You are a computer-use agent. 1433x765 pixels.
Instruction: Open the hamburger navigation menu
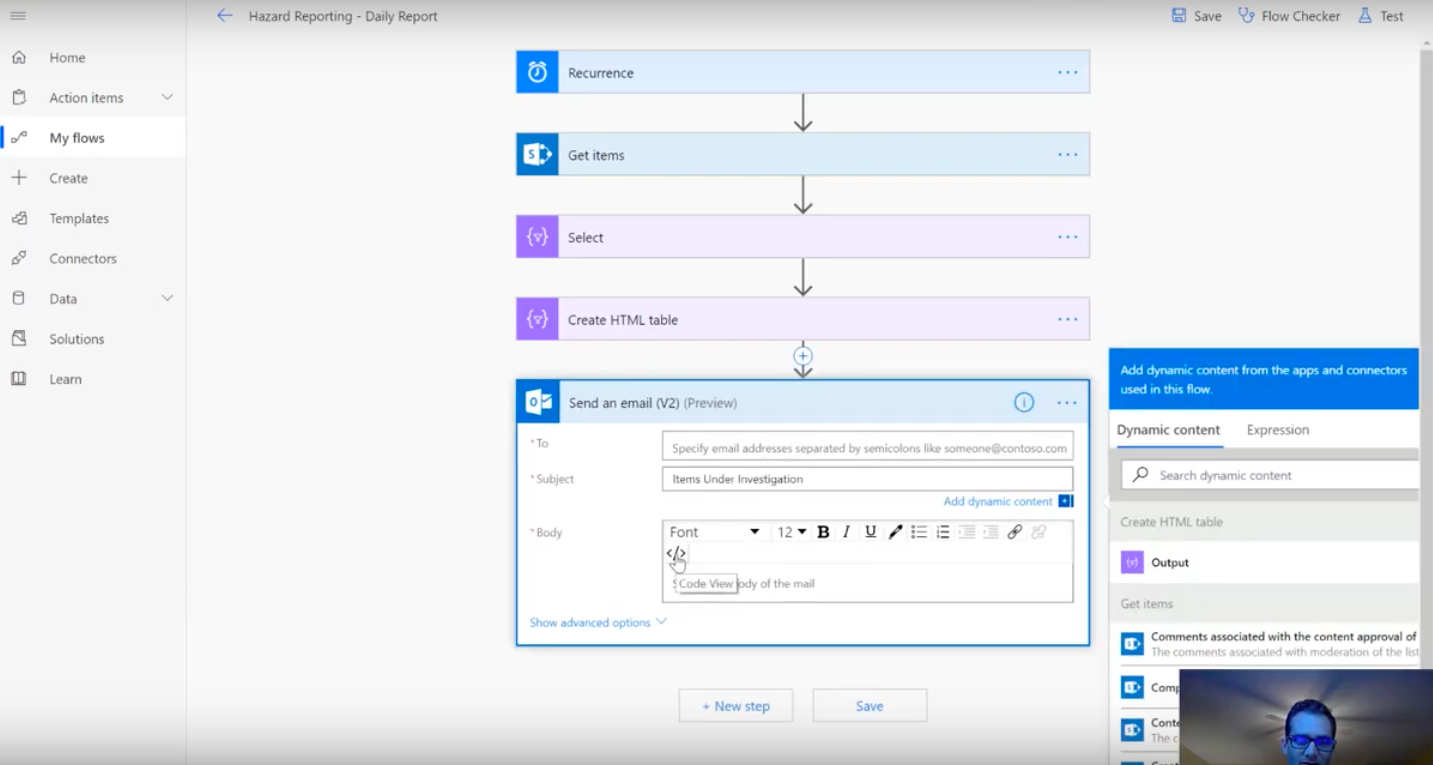tap(18, 16)
